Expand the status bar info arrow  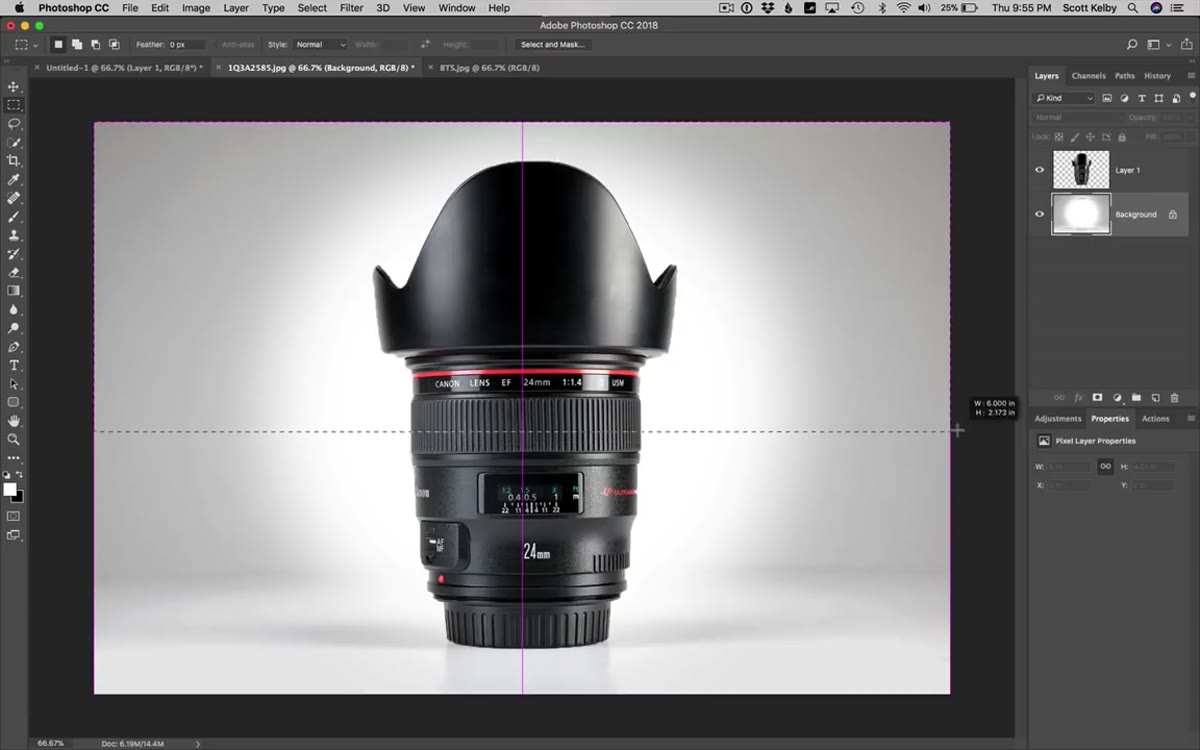[x=197, y=743]
